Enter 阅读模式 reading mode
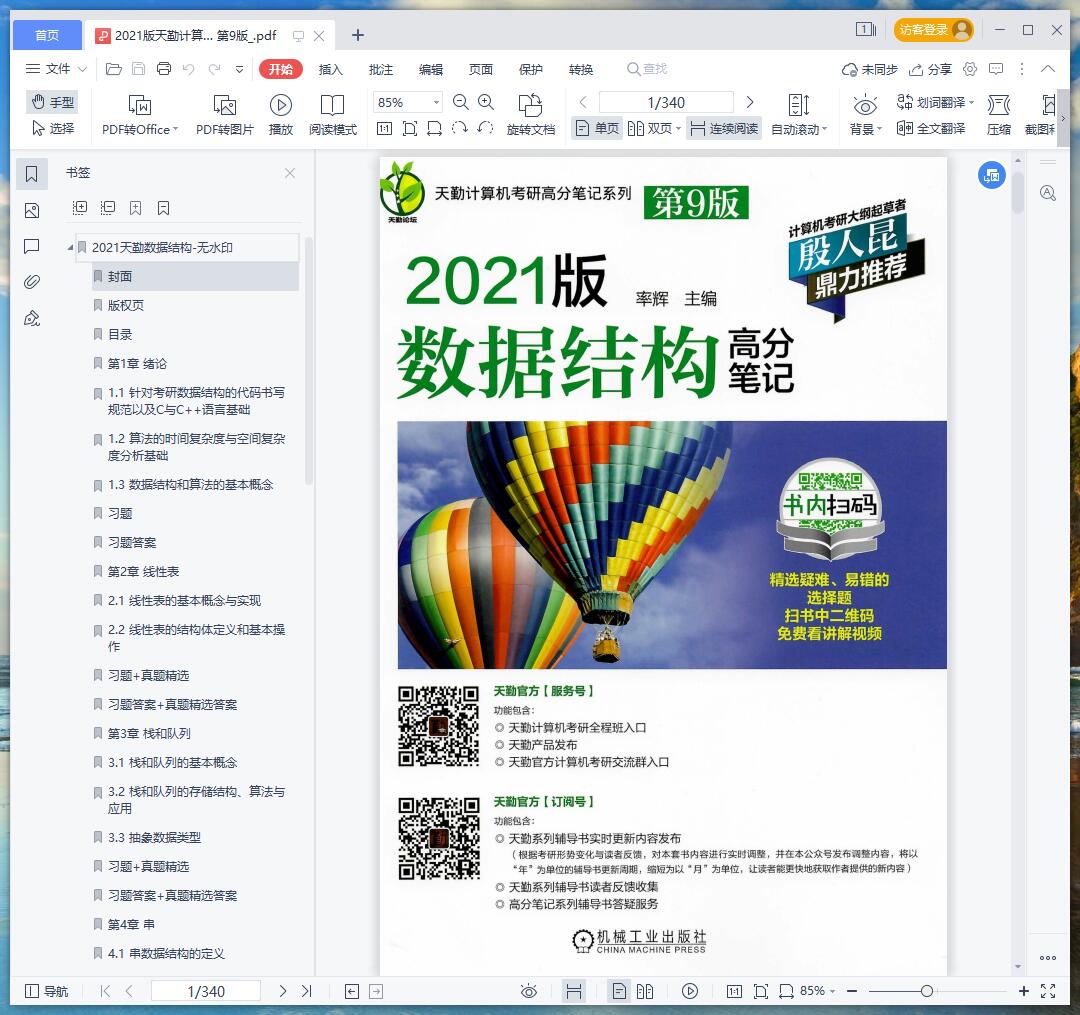This screenshot has width=1080, height=1015. (x=333, y=114)
